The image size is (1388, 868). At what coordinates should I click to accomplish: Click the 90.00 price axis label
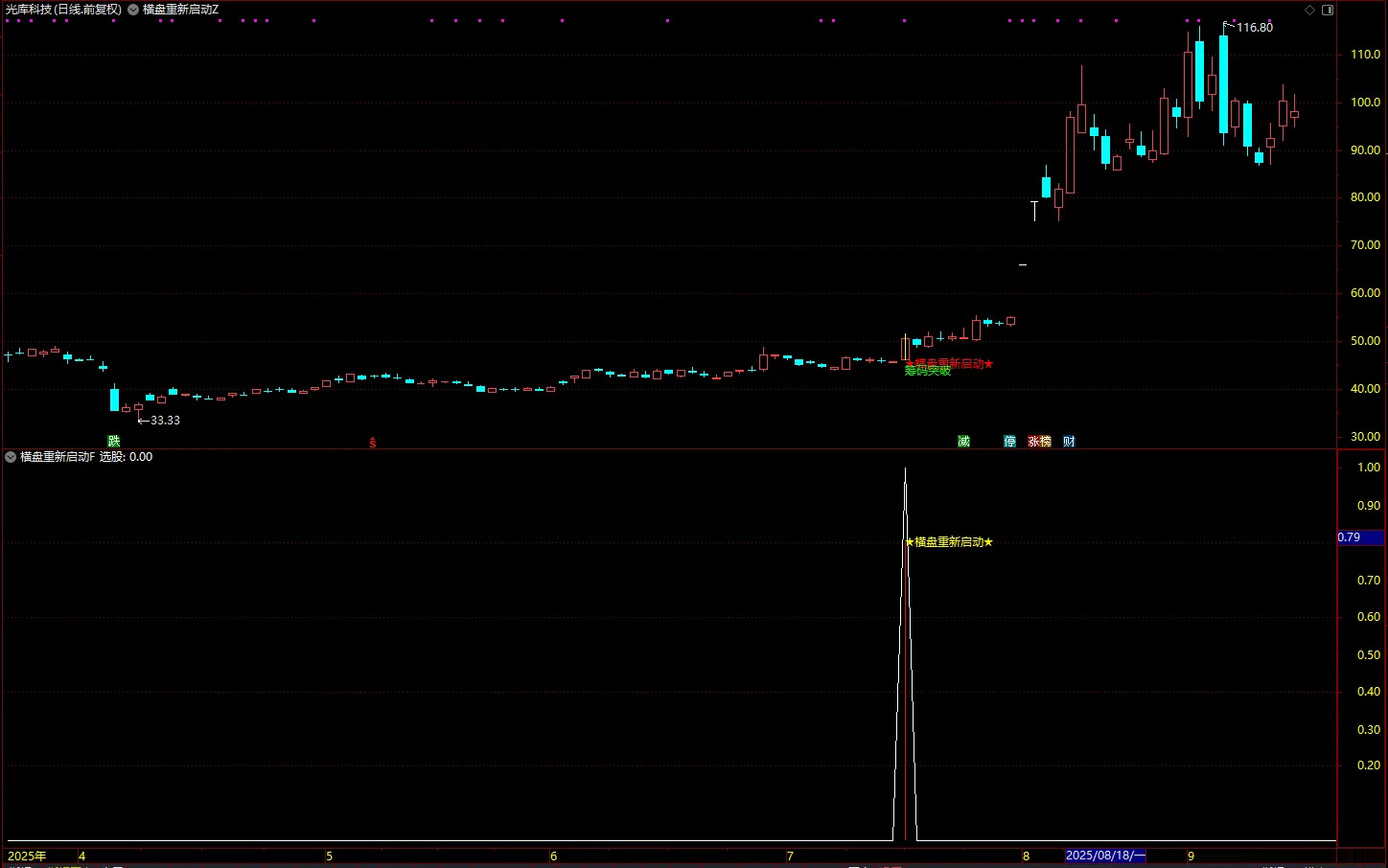coord(1365,150)
